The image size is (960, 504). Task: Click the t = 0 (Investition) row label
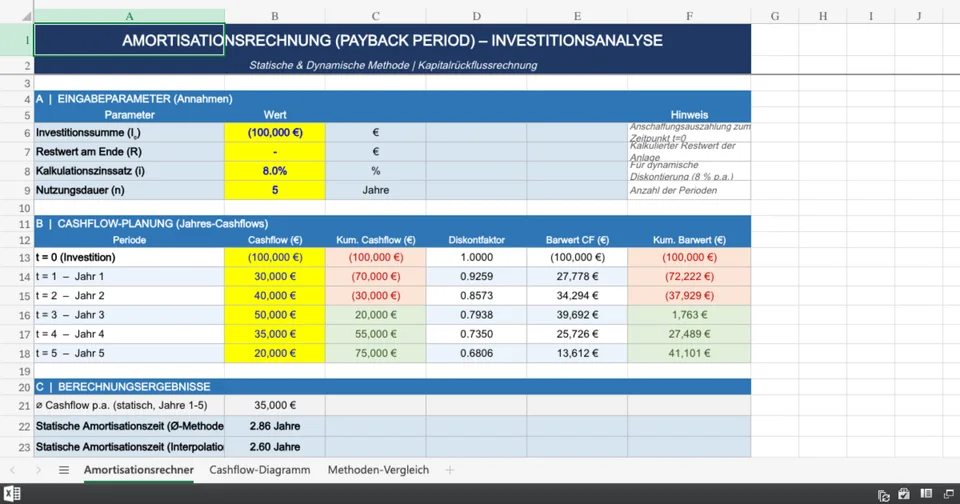pos(129,258)
